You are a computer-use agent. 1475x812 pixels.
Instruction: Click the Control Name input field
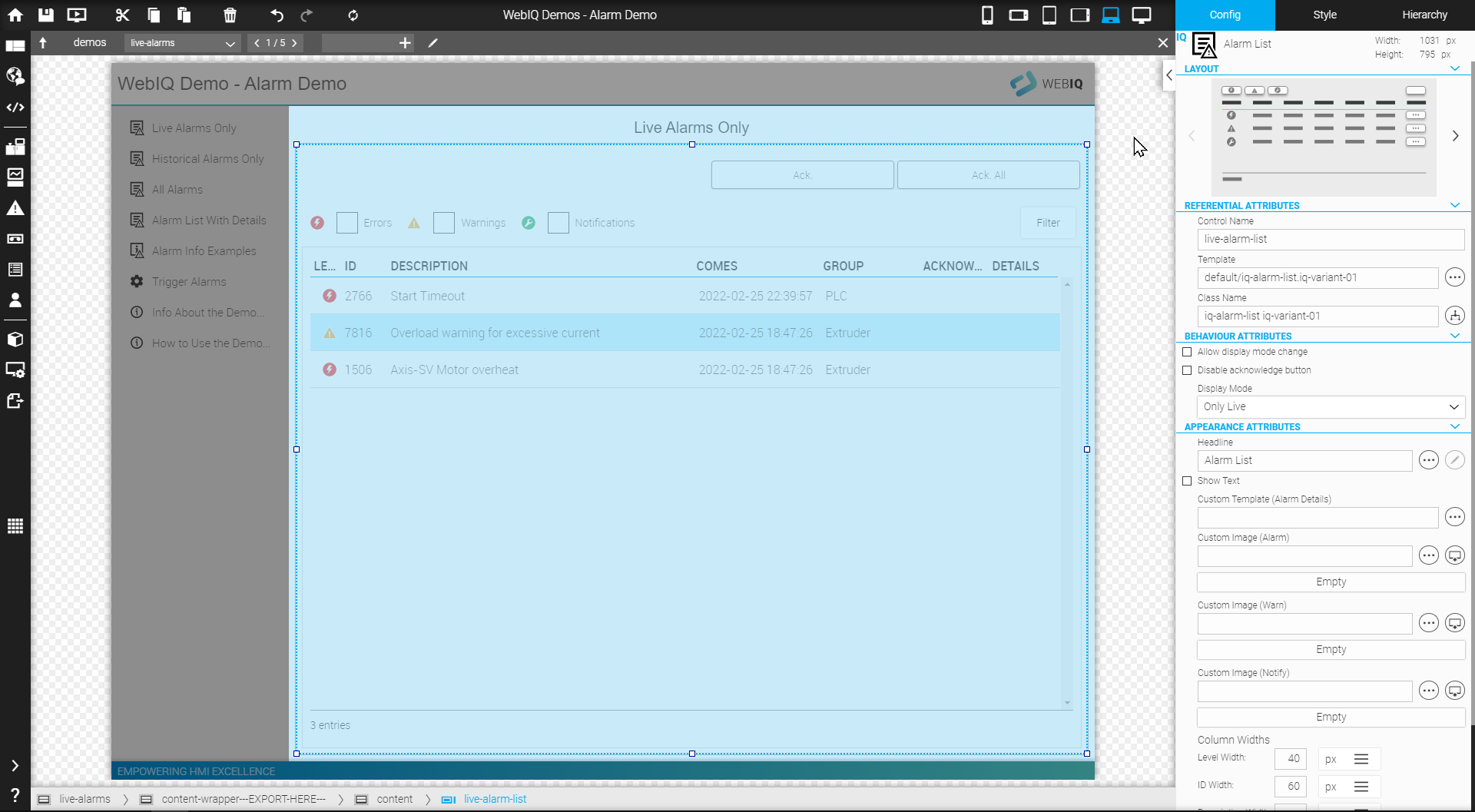click(x=1331, y=239)
